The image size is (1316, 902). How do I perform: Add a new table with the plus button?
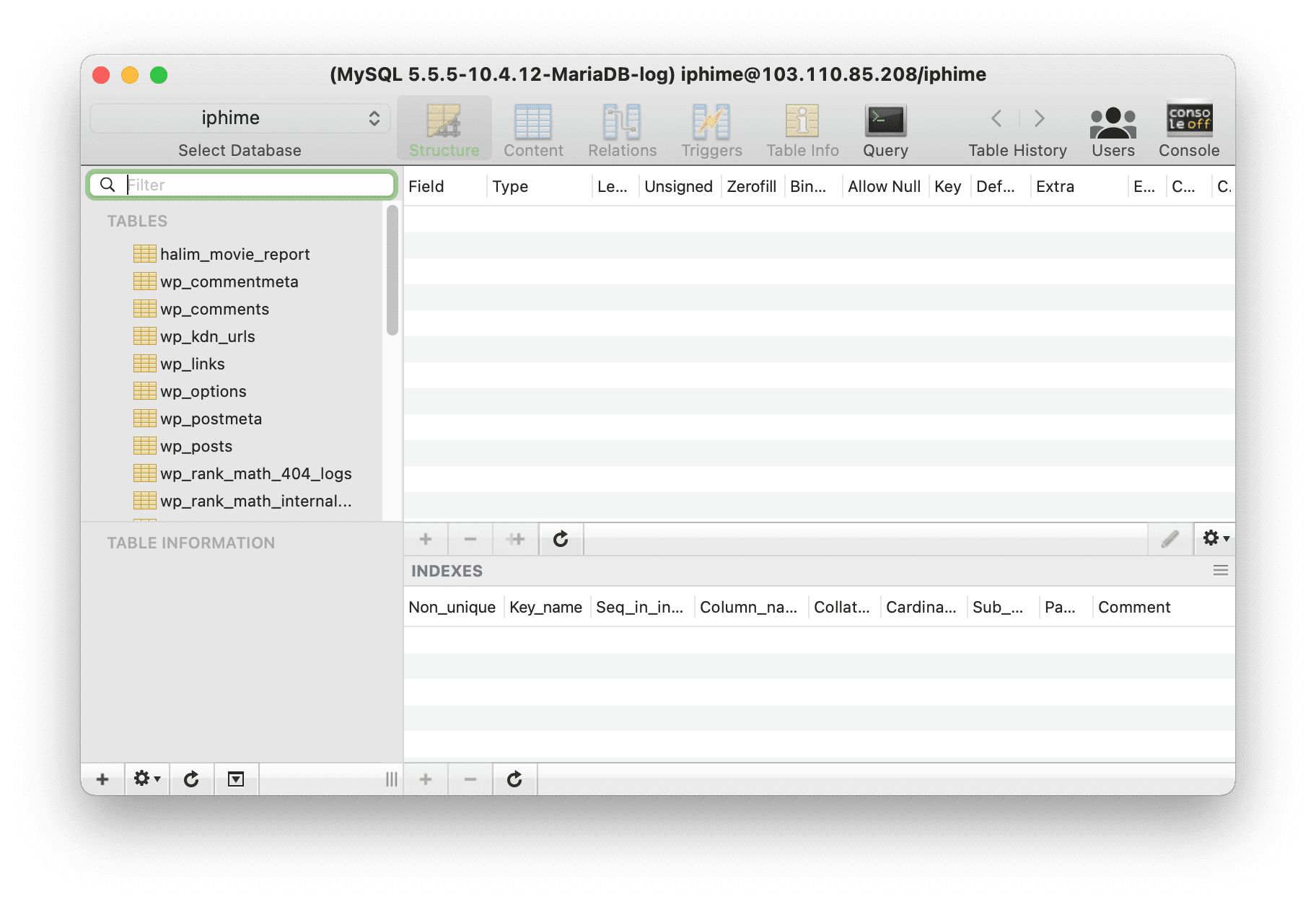[102, 779]
